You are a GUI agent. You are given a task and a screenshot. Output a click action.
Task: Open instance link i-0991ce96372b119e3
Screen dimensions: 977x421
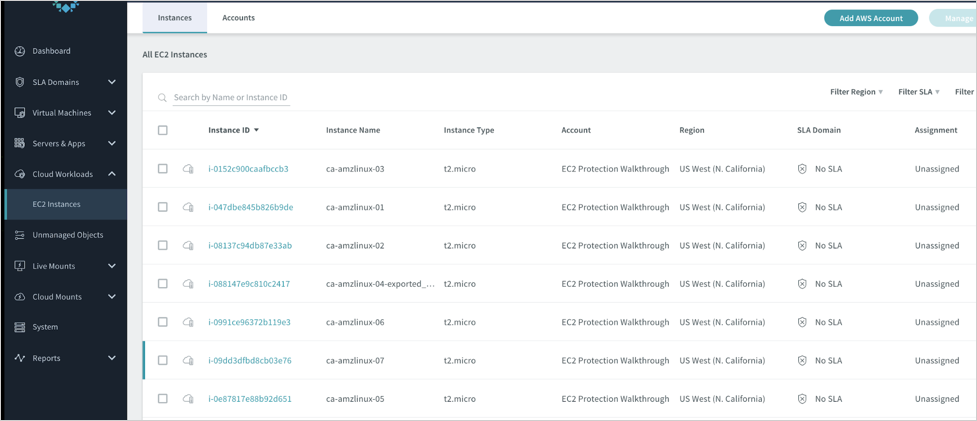coord(249,323)
